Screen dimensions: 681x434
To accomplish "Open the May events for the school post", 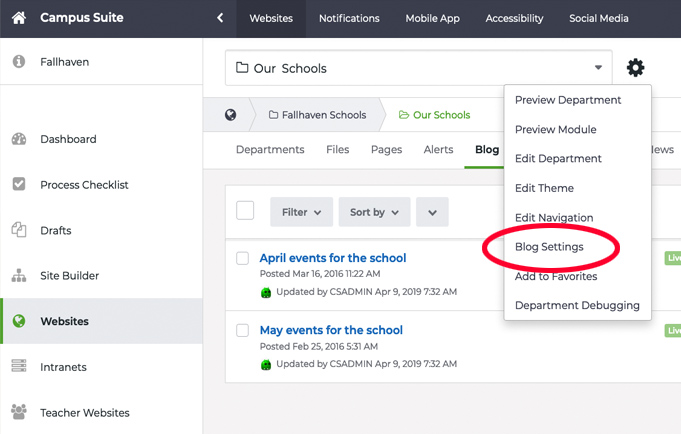I will point(331,330).
